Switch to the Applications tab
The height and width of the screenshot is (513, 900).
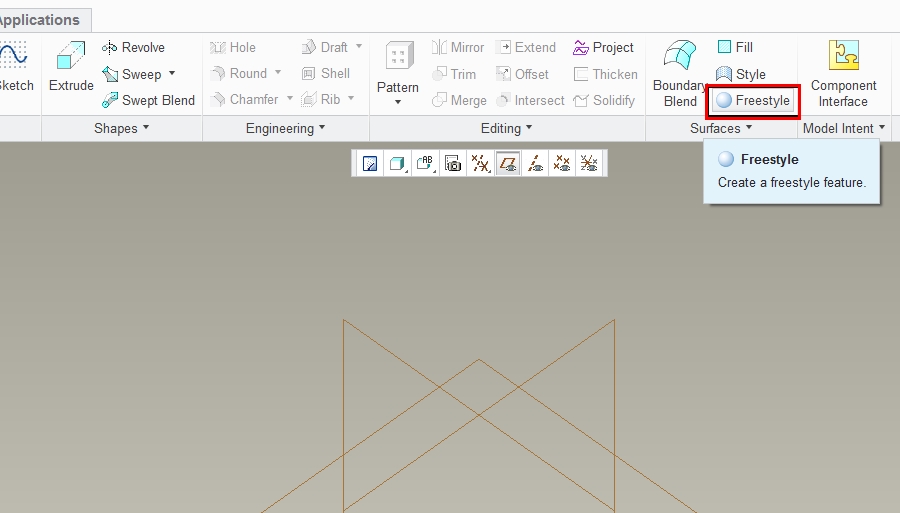pyautogui.click(x=39, y=20)
